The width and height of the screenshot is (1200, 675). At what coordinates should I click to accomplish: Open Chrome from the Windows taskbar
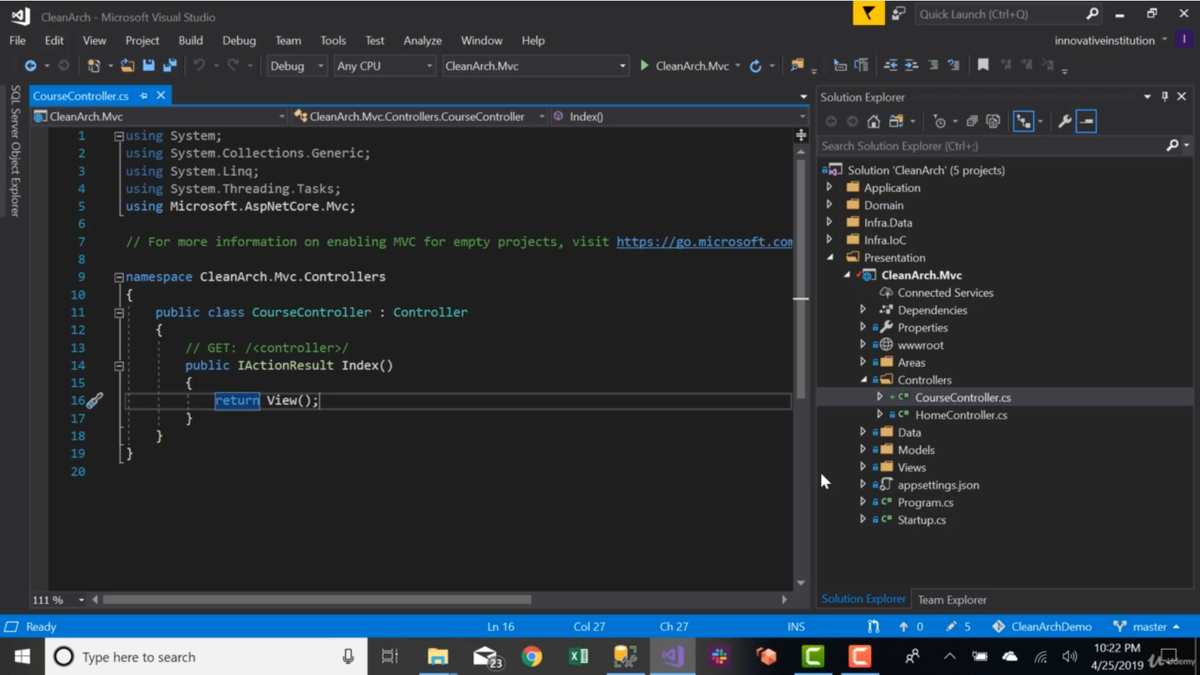(x=532, y=657)
